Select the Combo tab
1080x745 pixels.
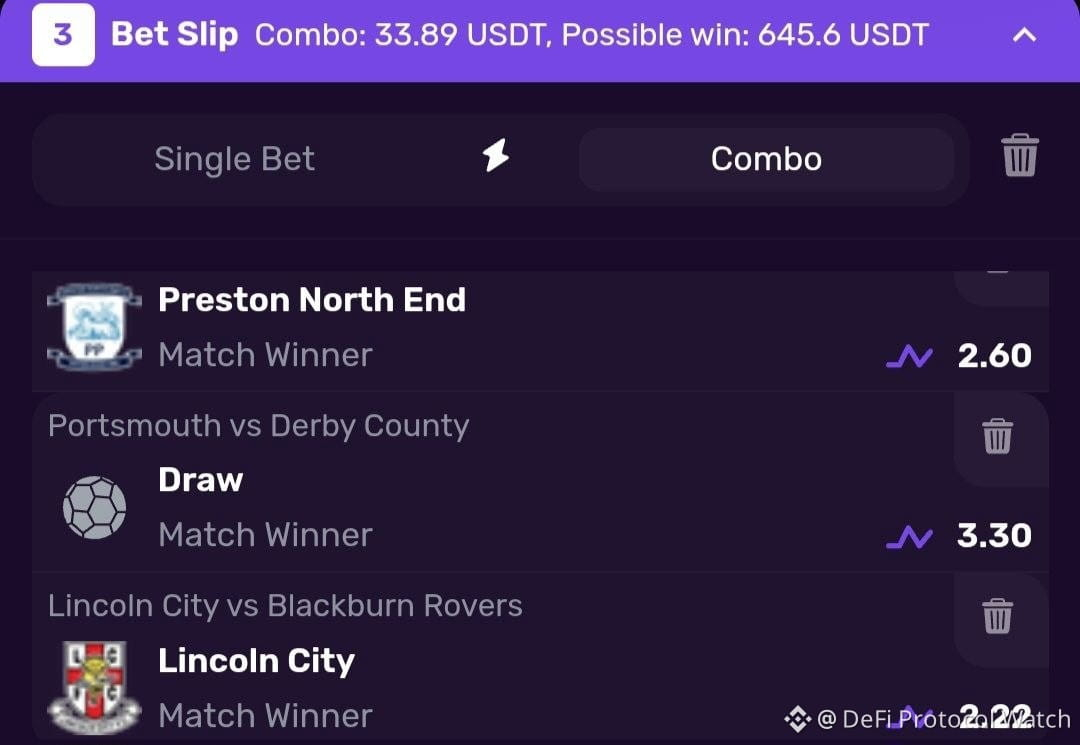click(x=766, y=159)
